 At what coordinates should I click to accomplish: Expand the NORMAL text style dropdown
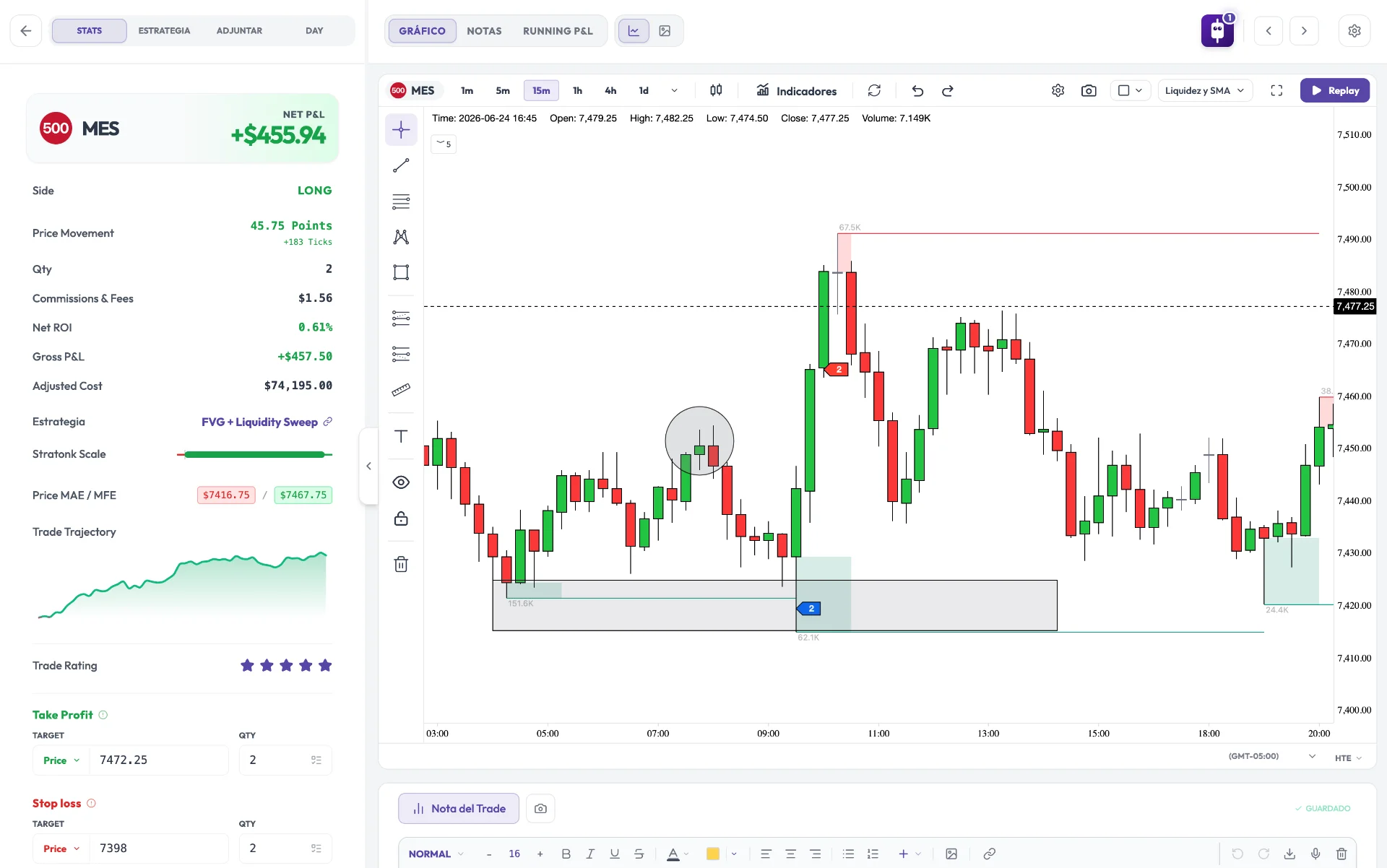pyautogui.click(x=436, y=854)
